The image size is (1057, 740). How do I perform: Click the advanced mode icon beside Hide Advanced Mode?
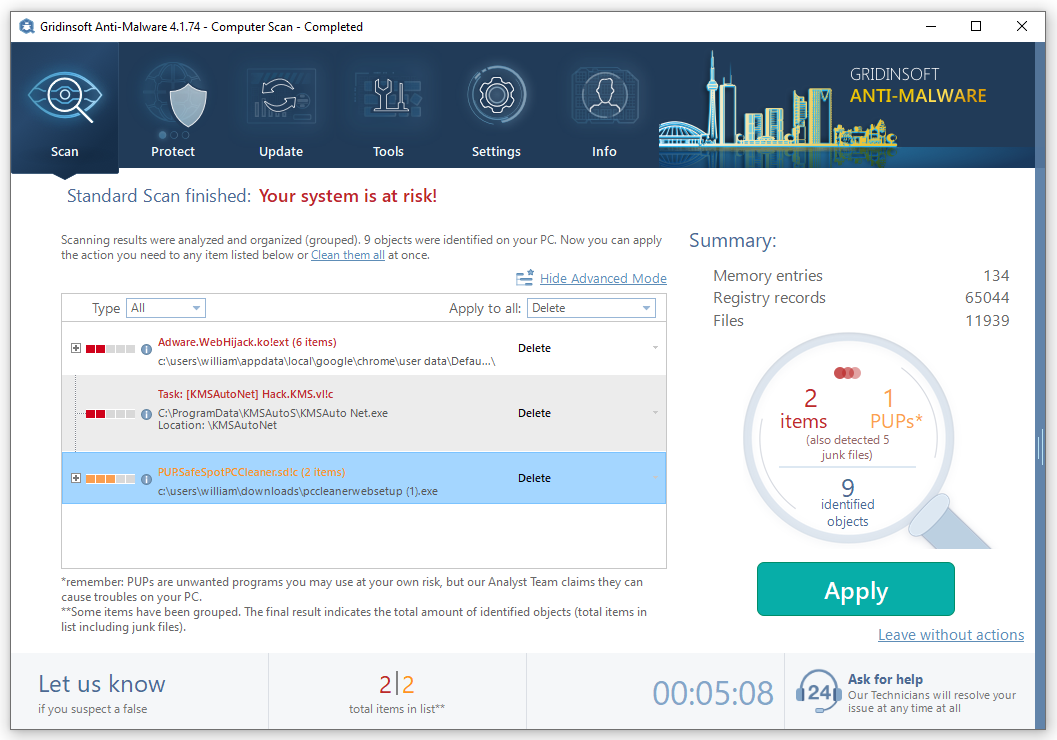click(524, 278)
